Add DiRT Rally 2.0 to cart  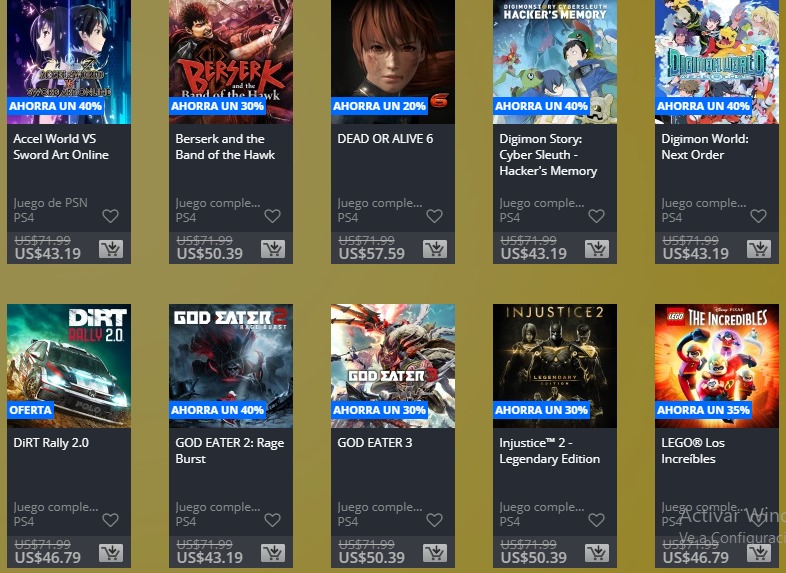tap(111, 552)
